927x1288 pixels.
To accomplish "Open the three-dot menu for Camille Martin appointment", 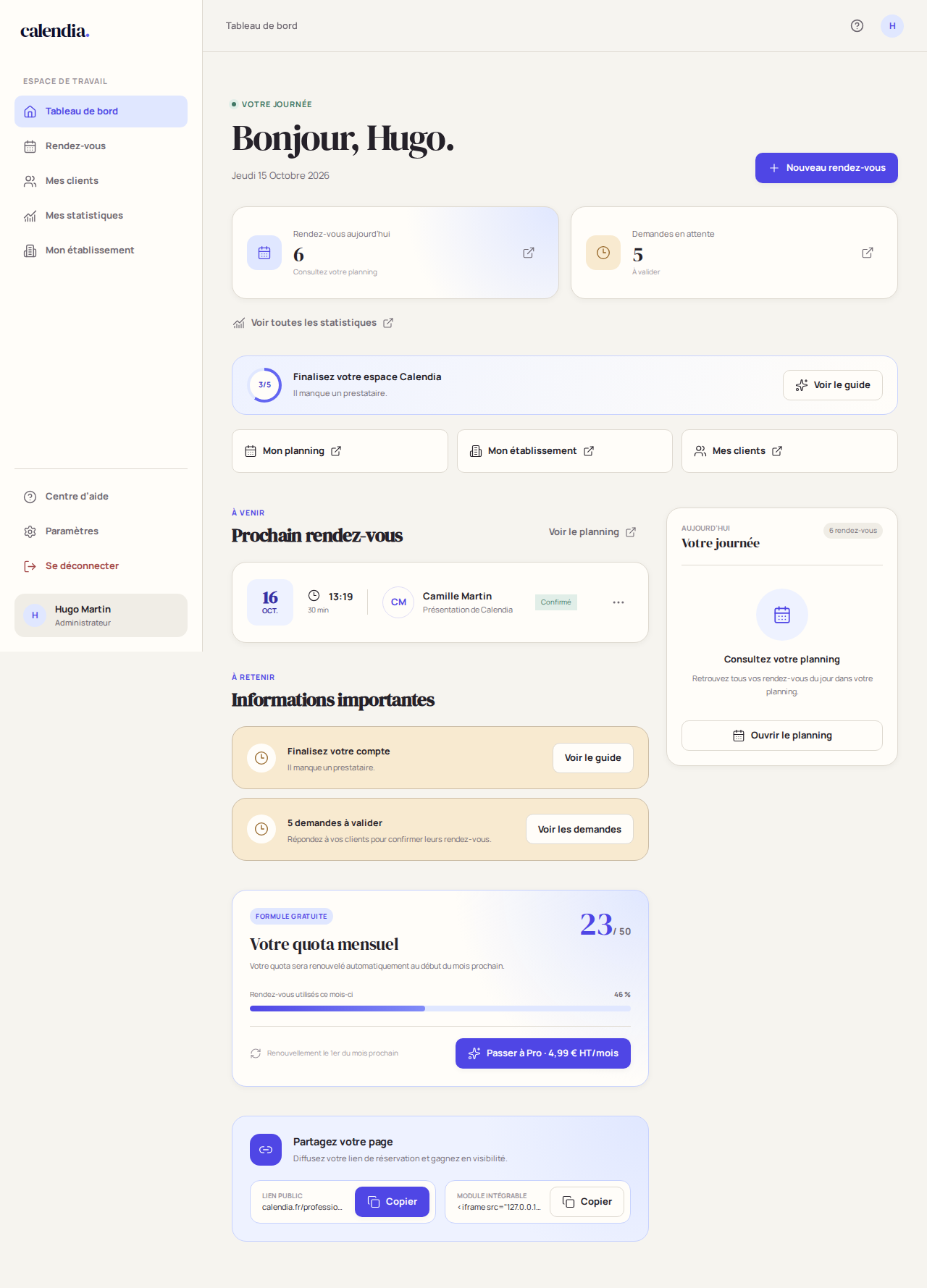I will click(x=618, y=602).
